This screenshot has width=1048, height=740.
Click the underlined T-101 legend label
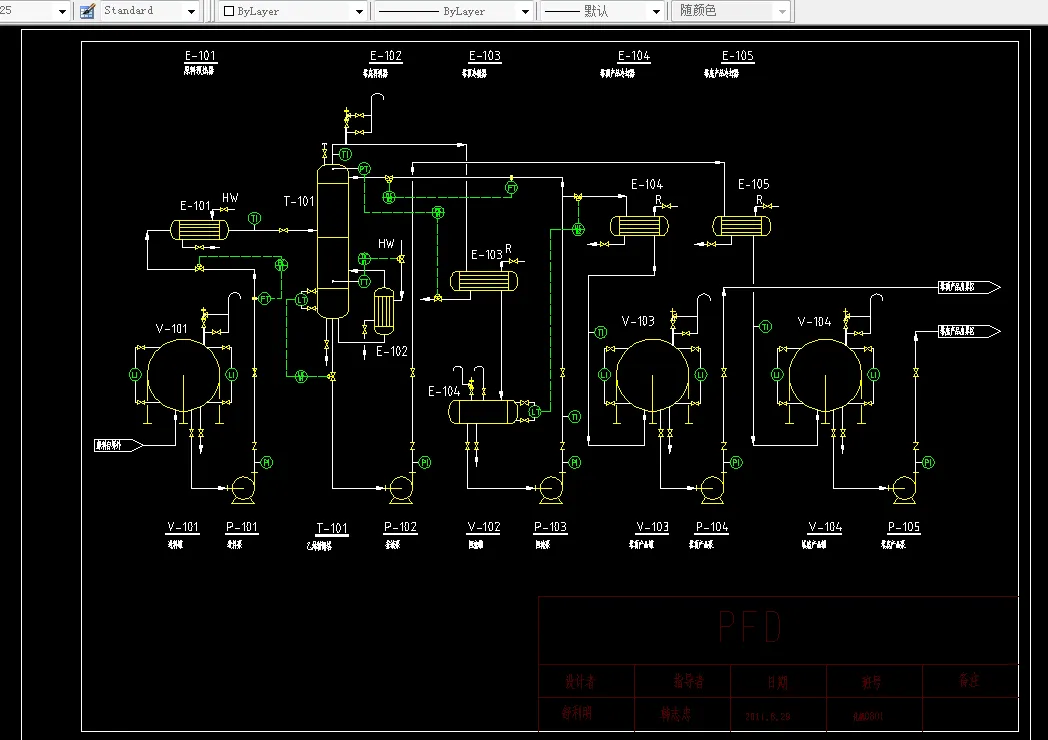(x=332, y=529)
